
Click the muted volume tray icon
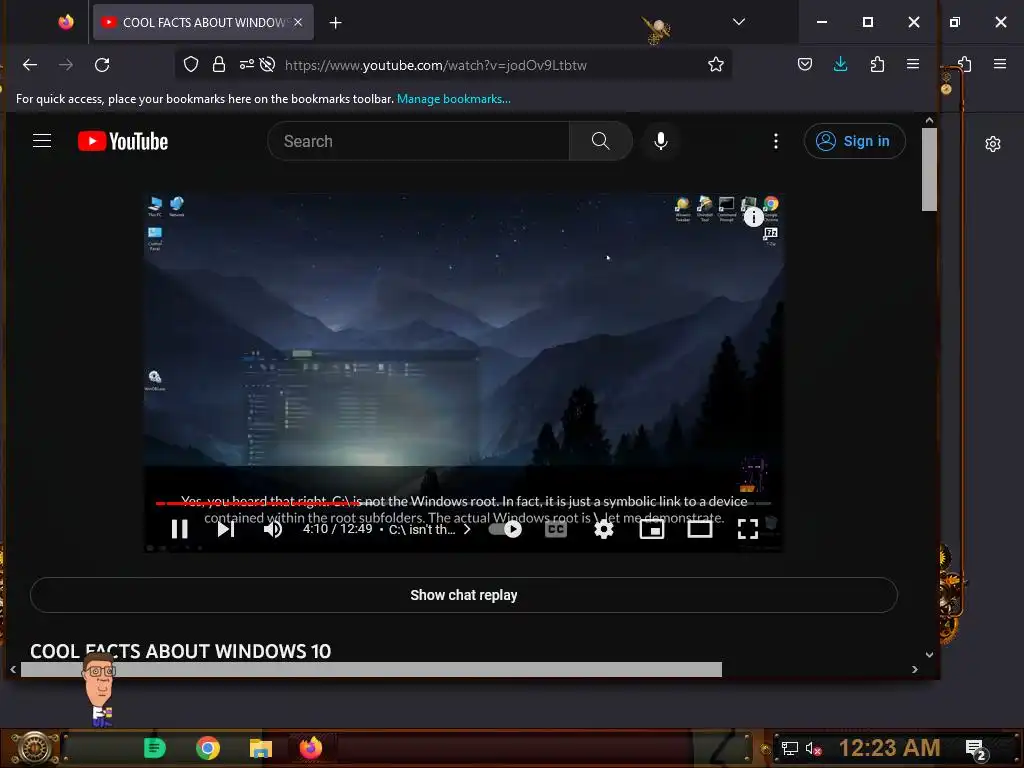tap(813, 748)
